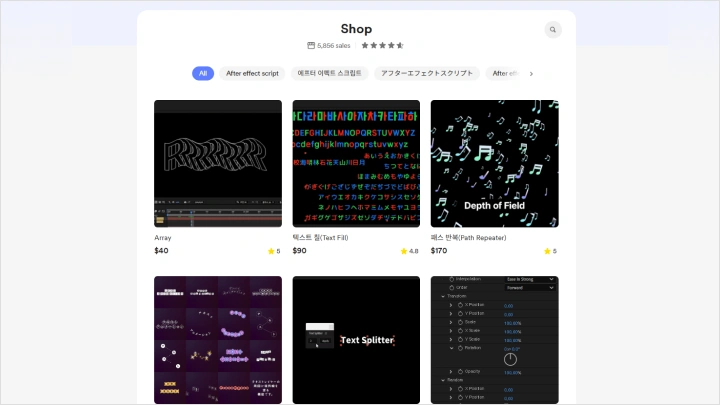Click the $90 price
720x405 pixels.
coord(299,251)
